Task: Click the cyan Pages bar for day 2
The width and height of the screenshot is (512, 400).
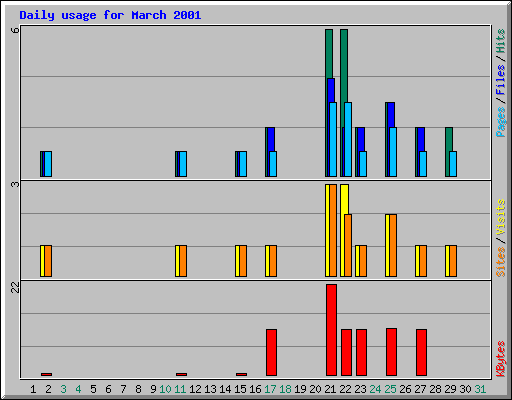Action: point(48,164)
